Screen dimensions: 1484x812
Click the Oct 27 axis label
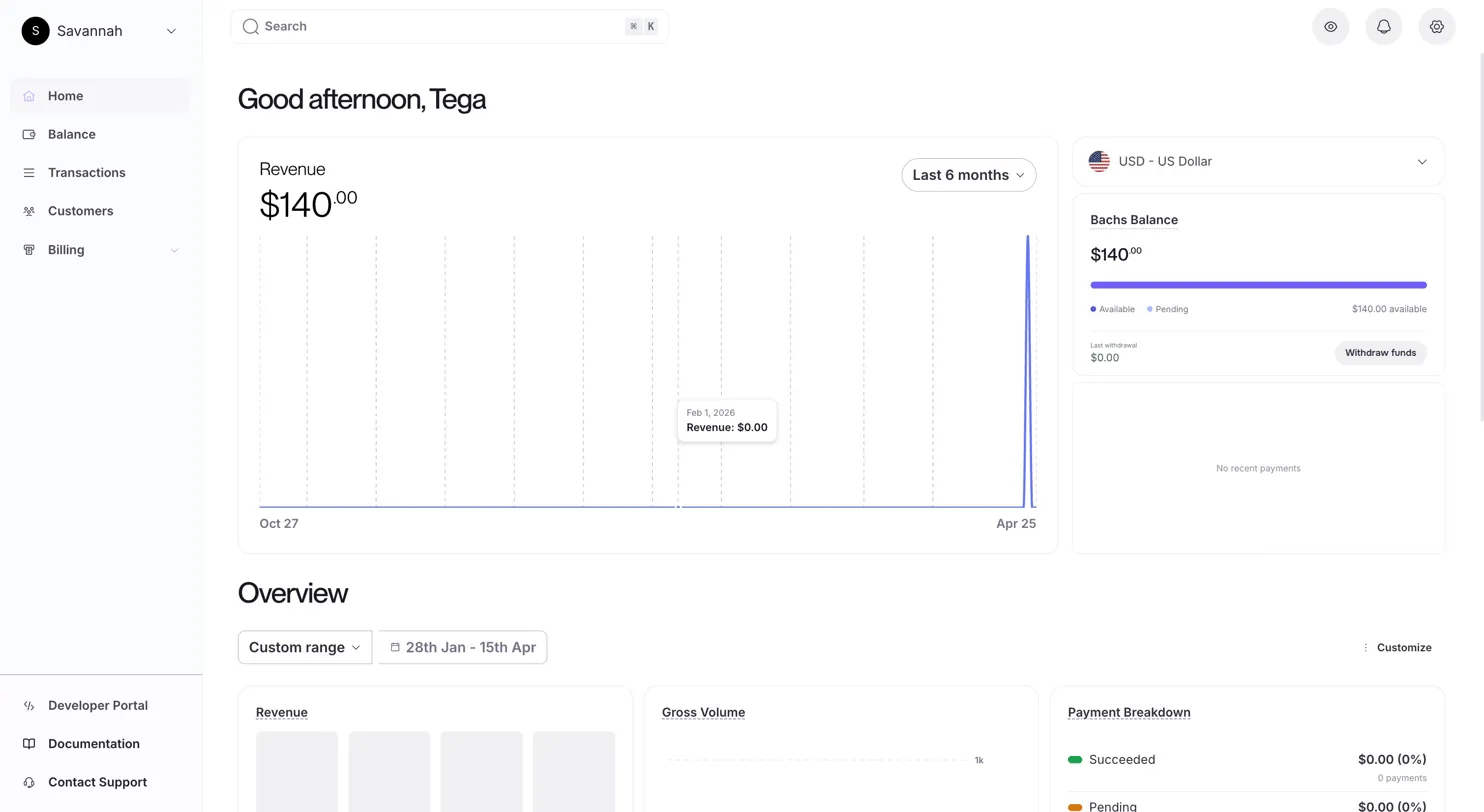[x=279, y=524]
